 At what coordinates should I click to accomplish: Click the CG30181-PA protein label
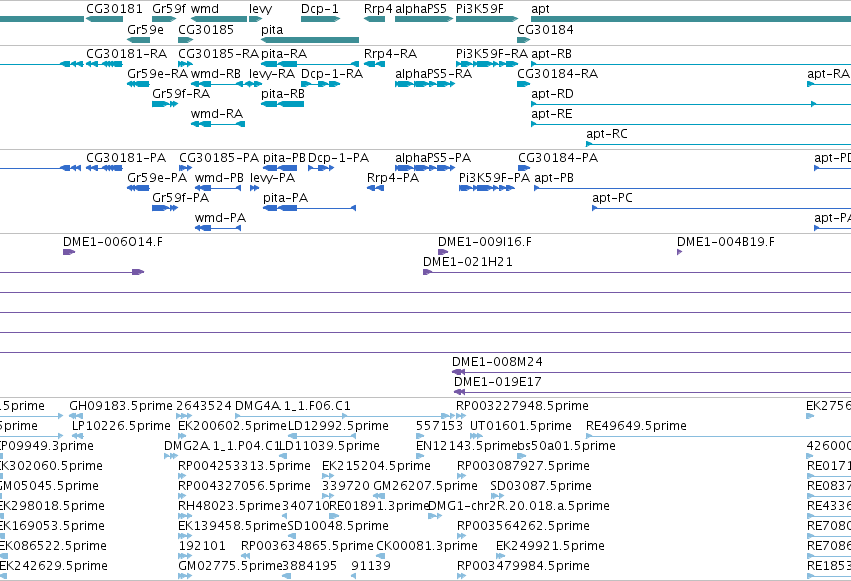tap(126, 158)
